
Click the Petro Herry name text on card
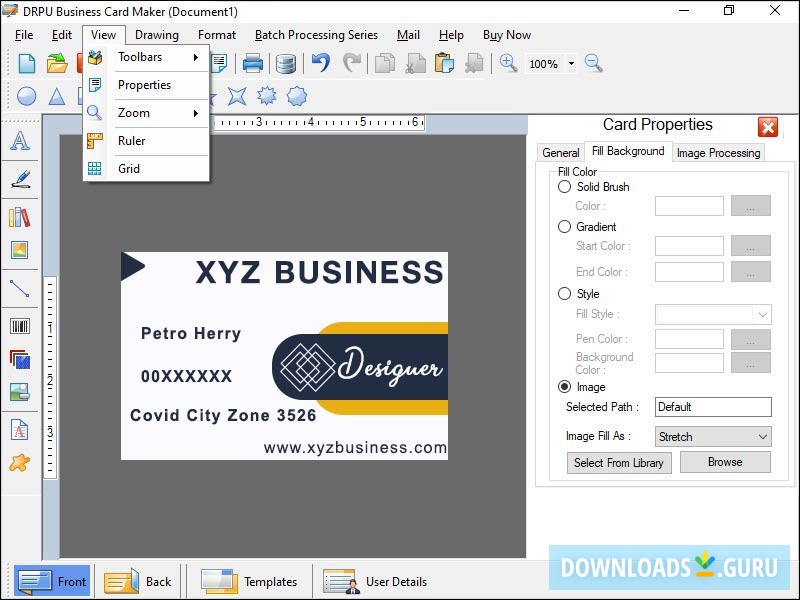point(191,334)
